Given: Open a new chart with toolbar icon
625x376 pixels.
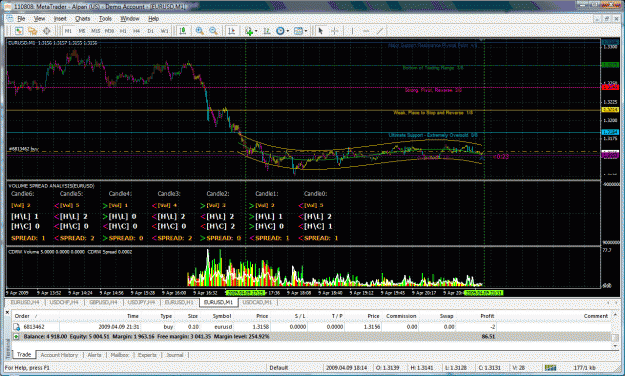Looking at the screenshot, I should tap(19, 31).
